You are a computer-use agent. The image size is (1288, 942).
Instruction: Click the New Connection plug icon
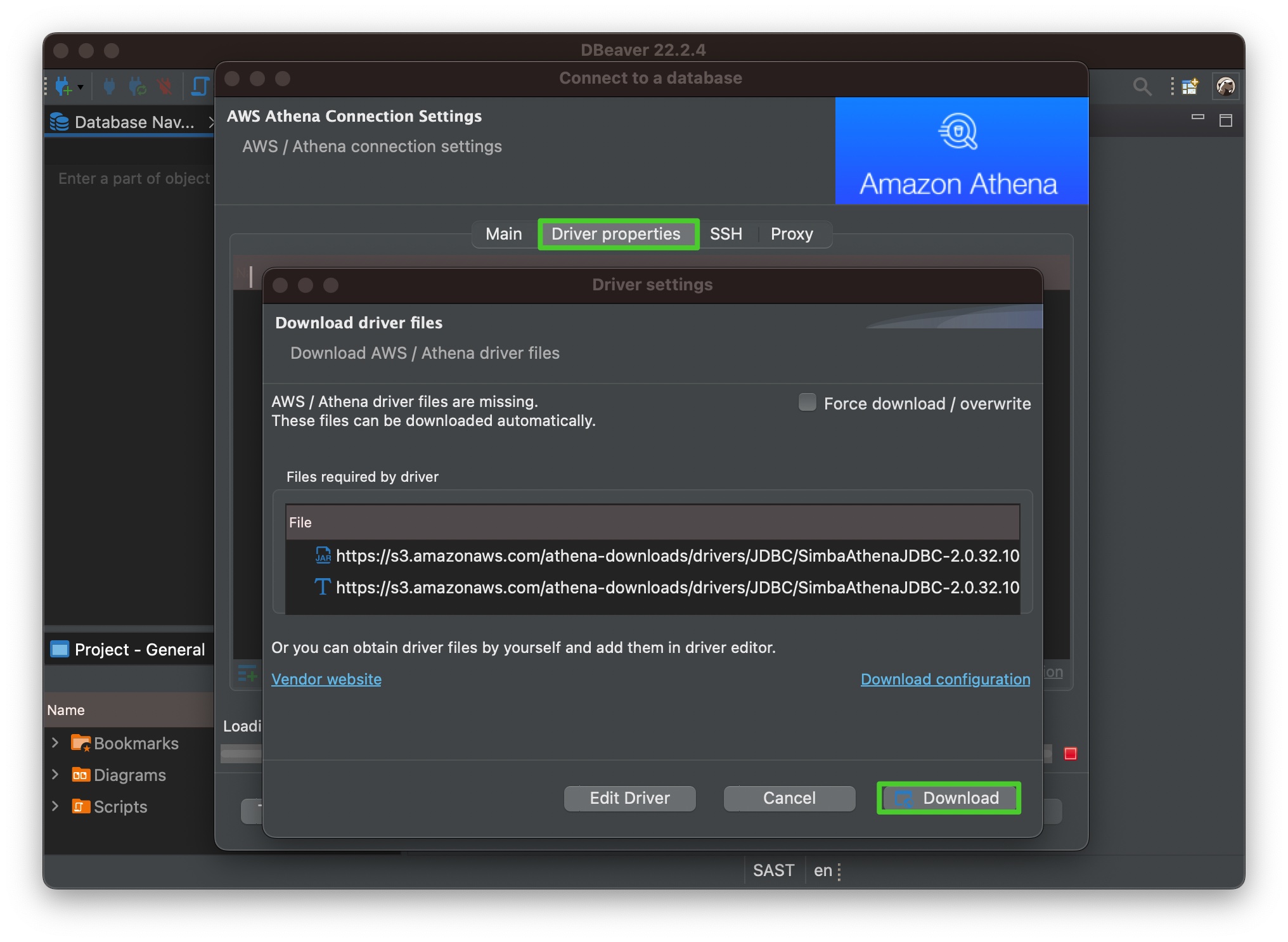(63, 86)
